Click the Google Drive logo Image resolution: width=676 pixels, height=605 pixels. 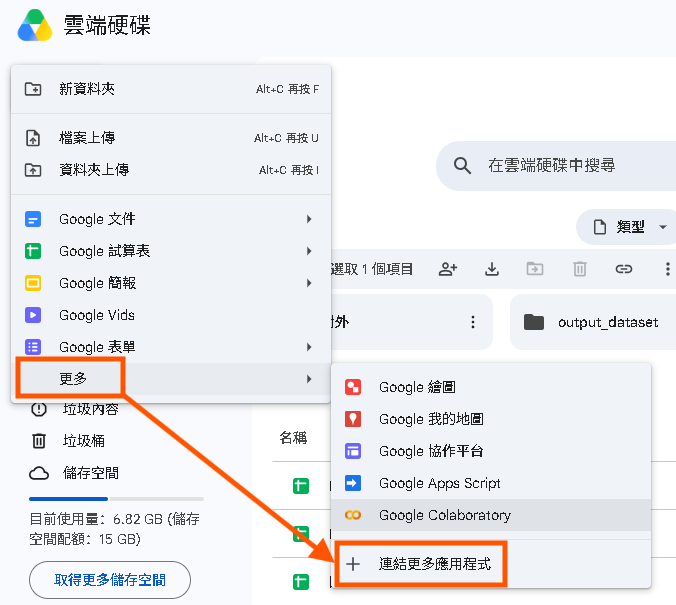click(35, 25)
